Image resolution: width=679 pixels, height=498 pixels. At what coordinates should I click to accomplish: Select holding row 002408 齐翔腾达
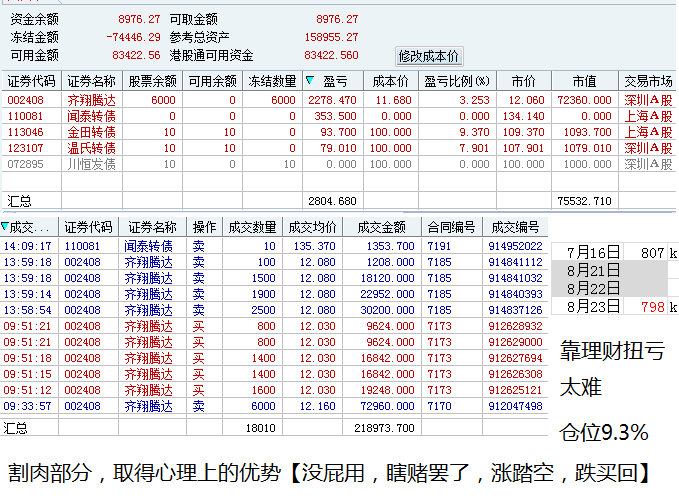339,100
